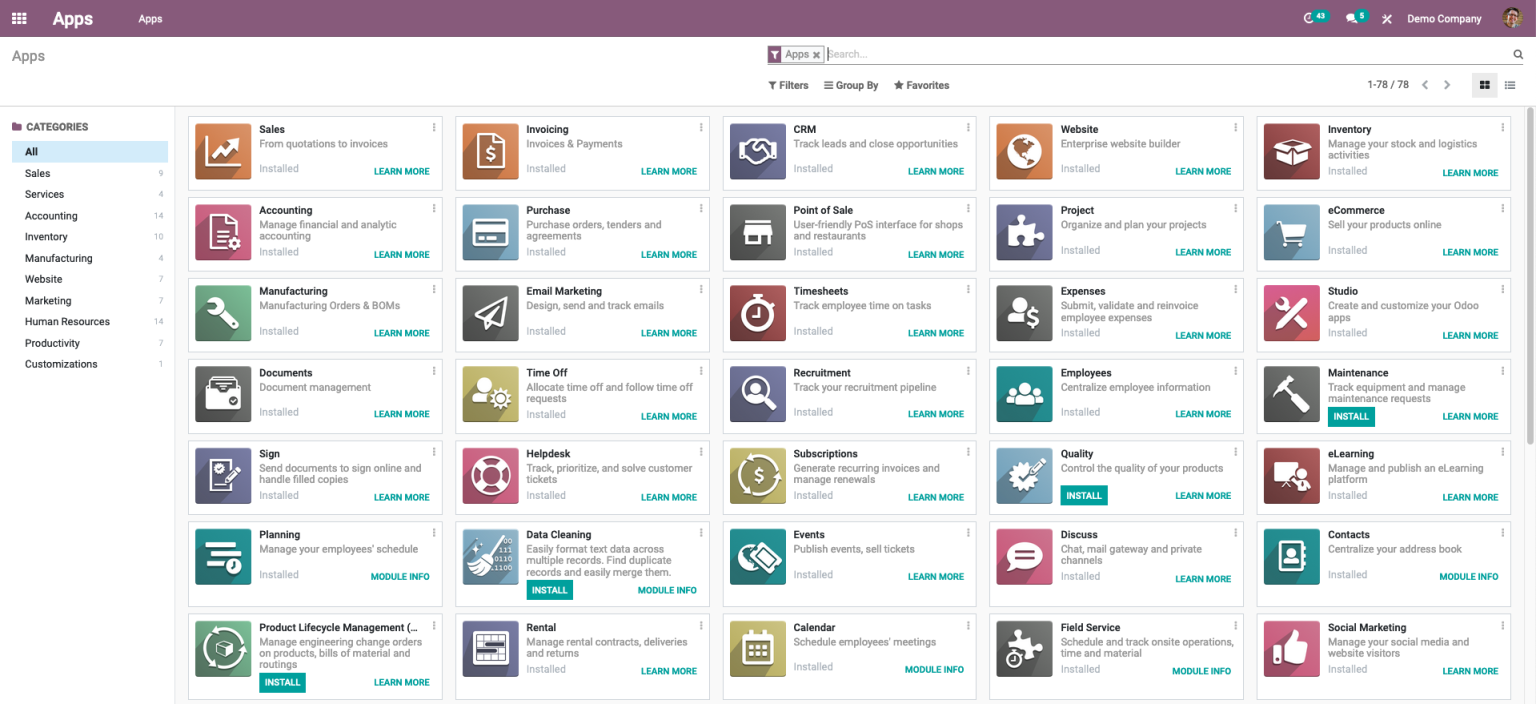Image resolution: width=1536 pixels, height=704 pixels.
Task: Open the Discuss messages icon in the top bar
Action: pyautogui.click(x=1352, y=18)
